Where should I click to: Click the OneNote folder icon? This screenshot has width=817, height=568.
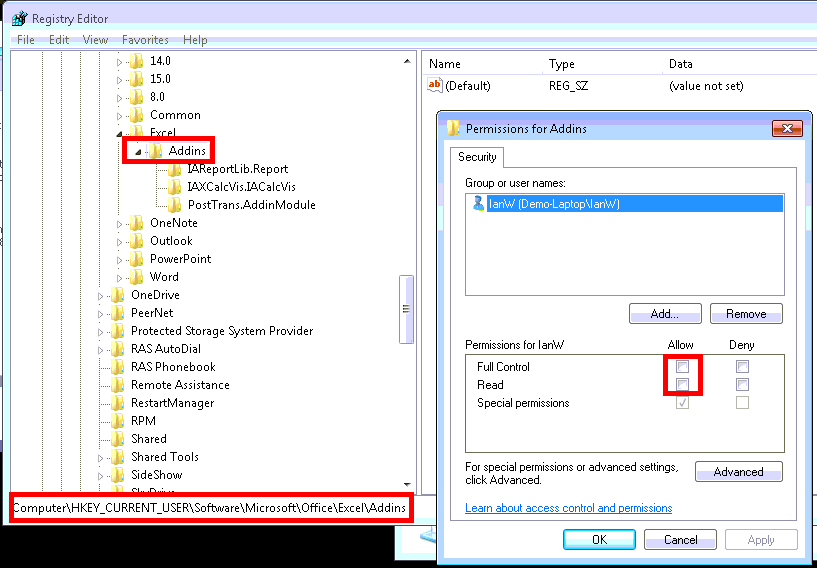coord(137,223)
